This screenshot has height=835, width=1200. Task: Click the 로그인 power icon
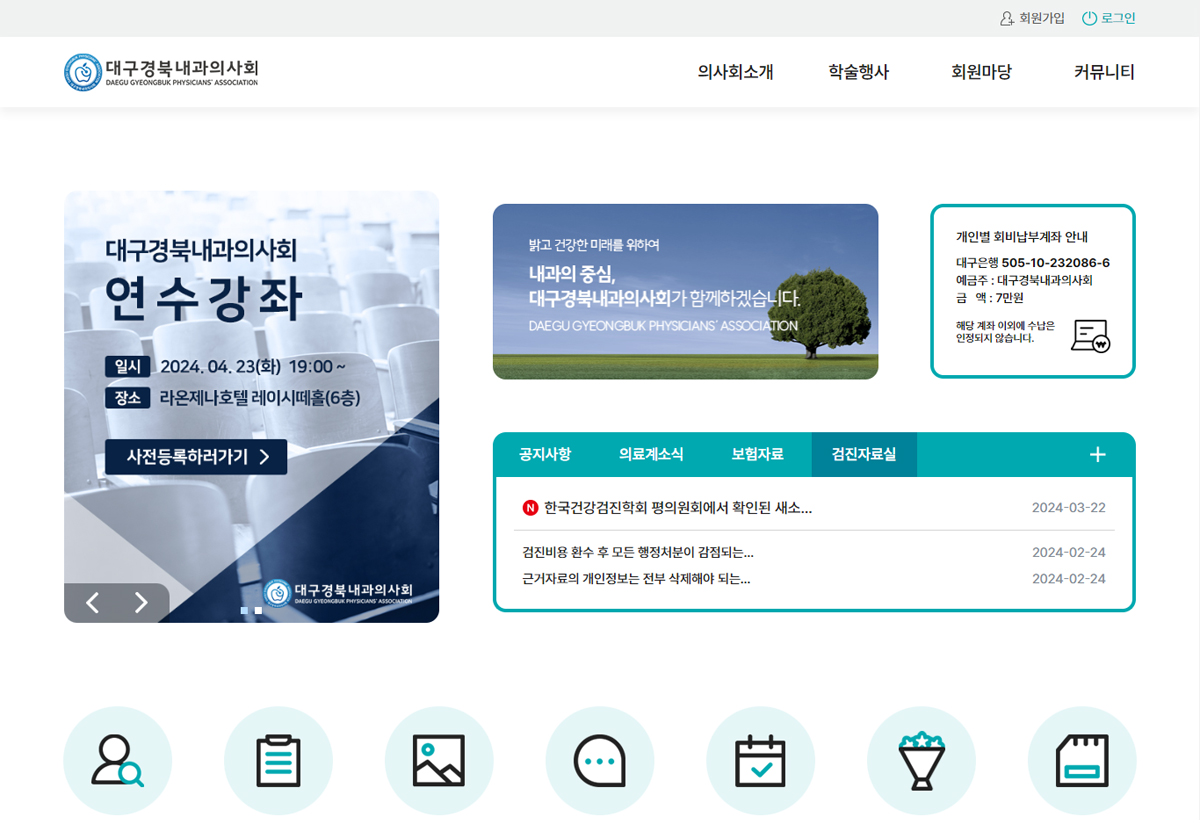pyautogui.click(x=1089, y=18)
